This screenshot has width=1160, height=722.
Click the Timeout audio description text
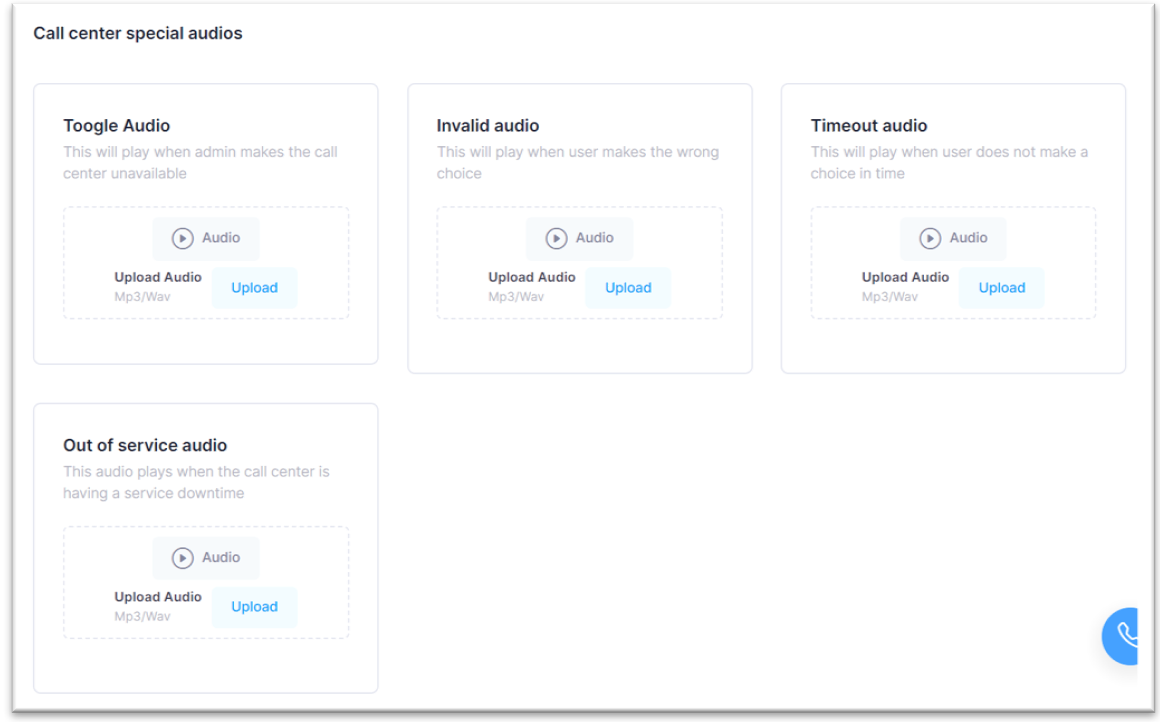point(949,163)
